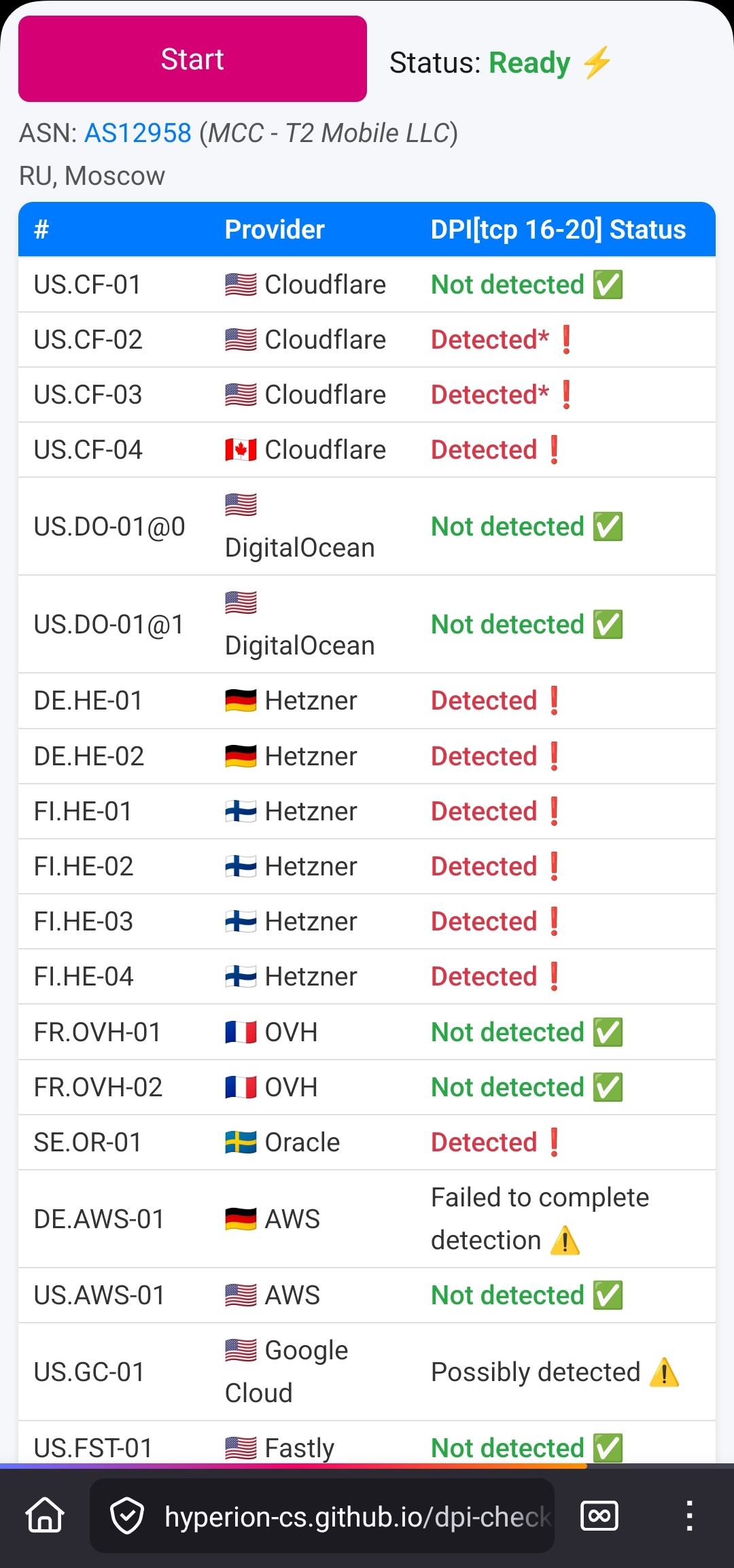This screenshot has height=1568, width=734.
Task: Click the warning triangle in the DE.AWS-01 row
Action: pyautogui.click(x=565, y=1241)
